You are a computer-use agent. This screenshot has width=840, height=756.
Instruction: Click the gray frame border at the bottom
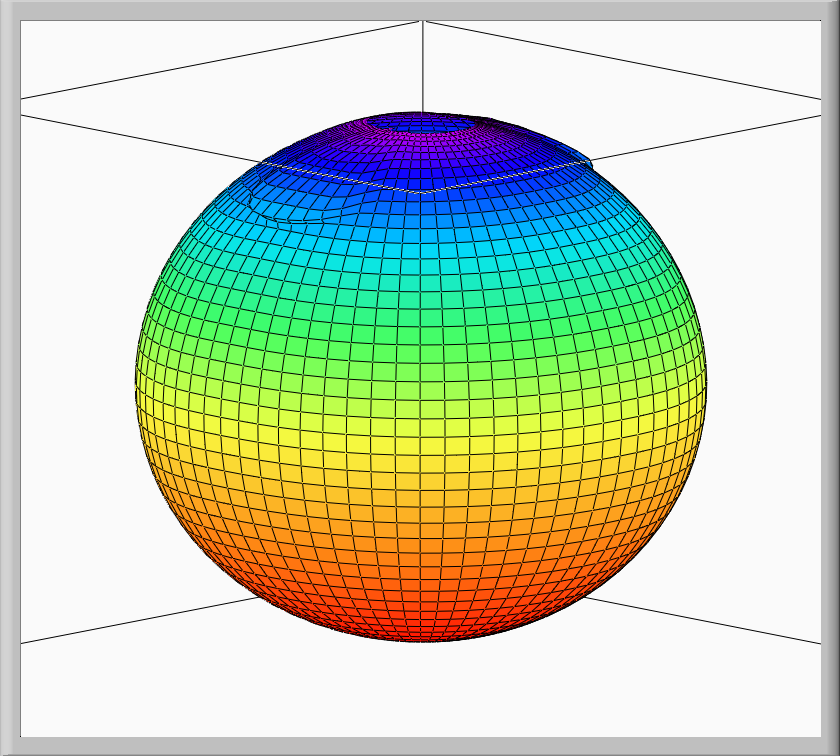[x=420, y=746]
